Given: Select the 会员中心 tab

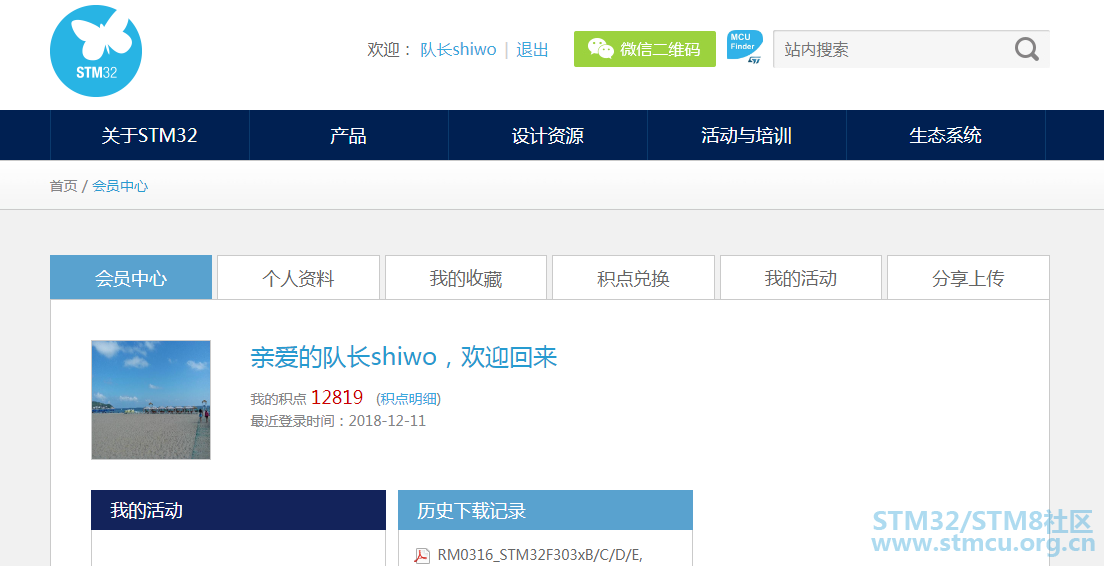Looking at the screenshot, I should click(x=131, y=278).
